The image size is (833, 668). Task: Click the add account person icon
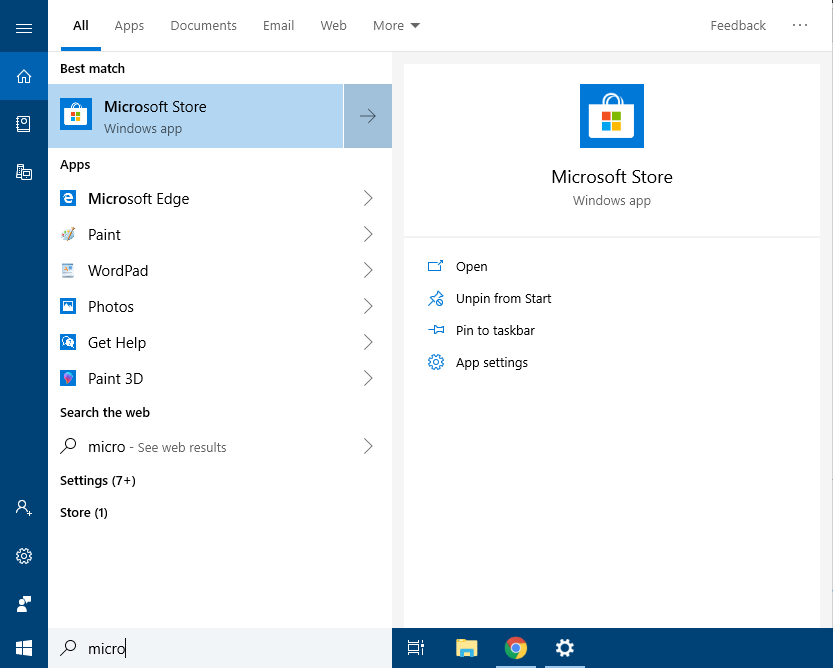[24, 508]
